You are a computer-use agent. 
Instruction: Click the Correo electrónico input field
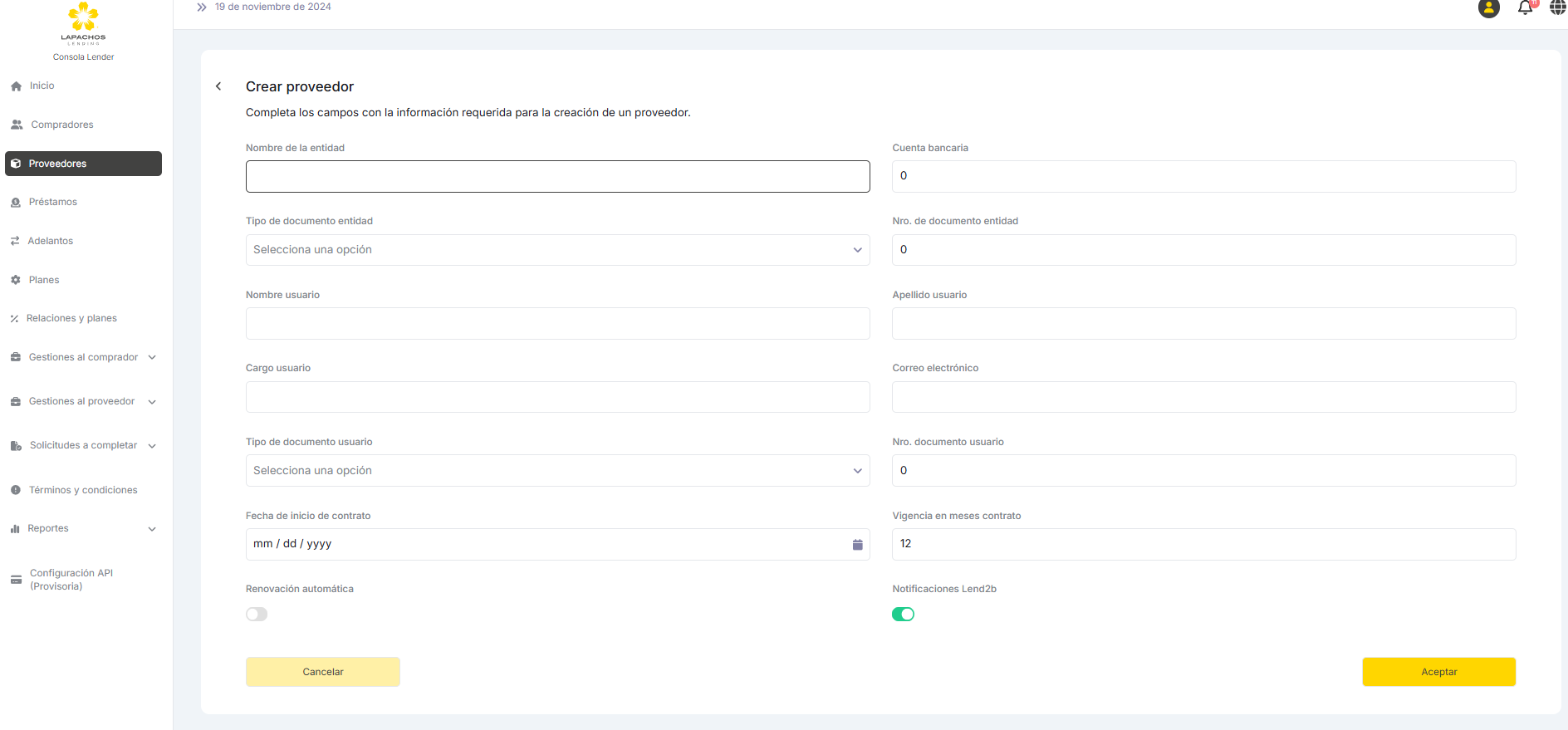(1203, 397)
